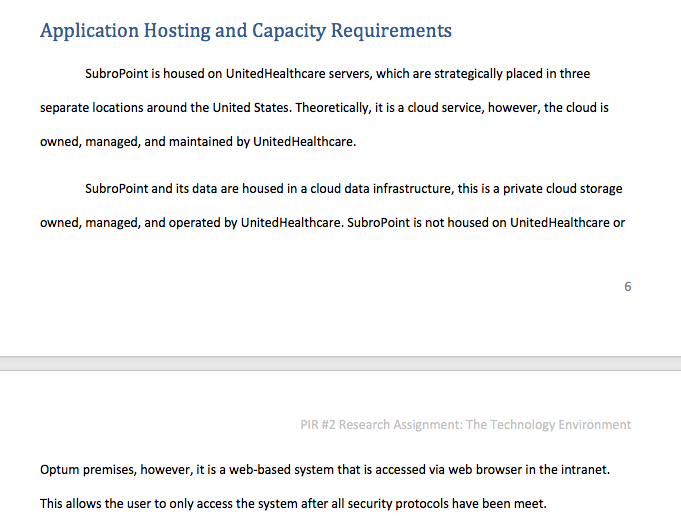
Task: Click the page number 6
Action: (628, 287)
